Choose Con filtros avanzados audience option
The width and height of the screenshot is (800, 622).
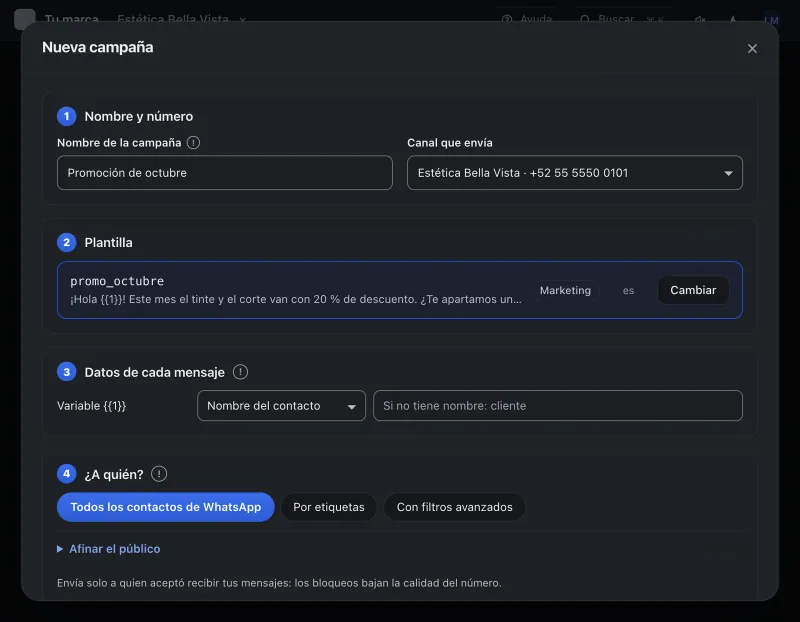click(x=455, y=507)
